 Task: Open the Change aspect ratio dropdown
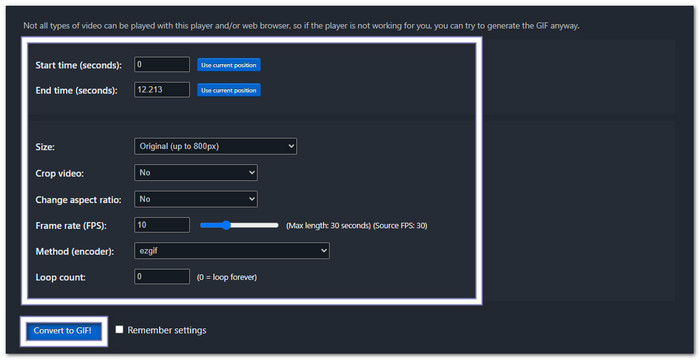click(196, 199)
